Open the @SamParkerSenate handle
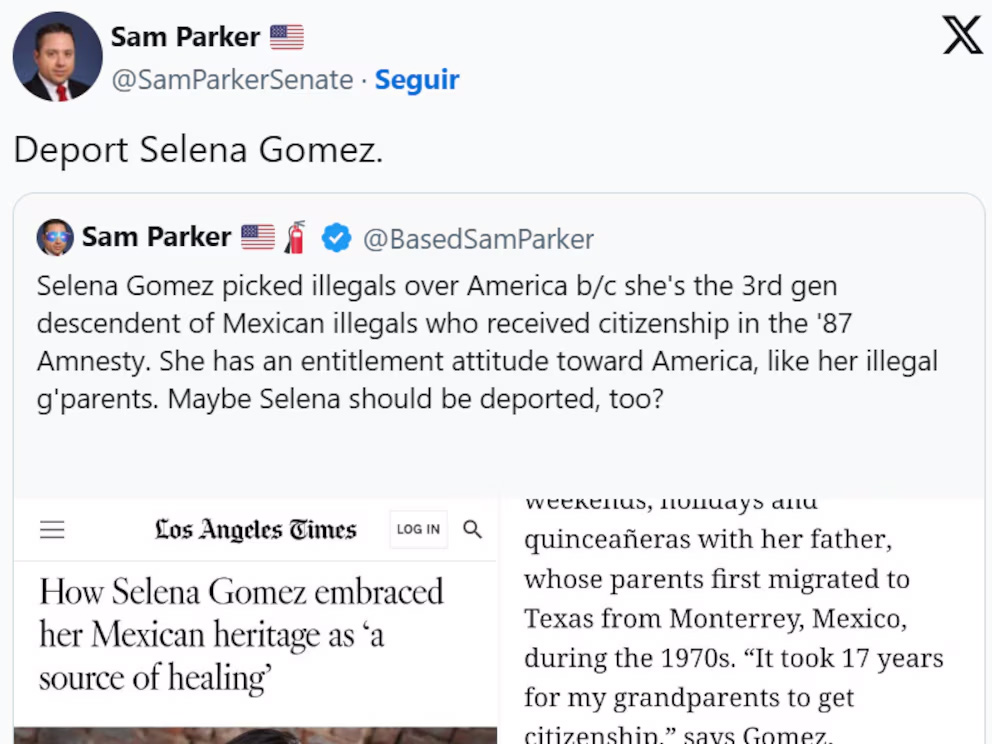 click(x=232, y=80)
